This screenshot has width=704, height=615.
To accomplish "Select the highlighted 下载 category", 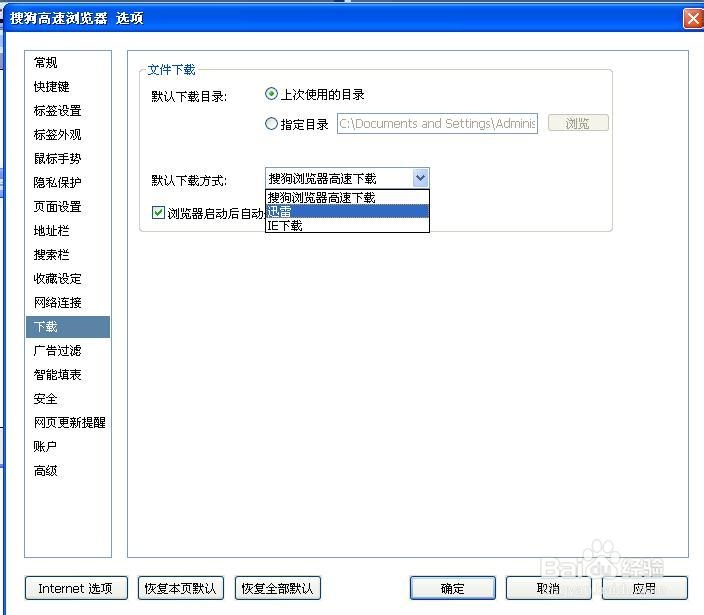I will point(68,327).
